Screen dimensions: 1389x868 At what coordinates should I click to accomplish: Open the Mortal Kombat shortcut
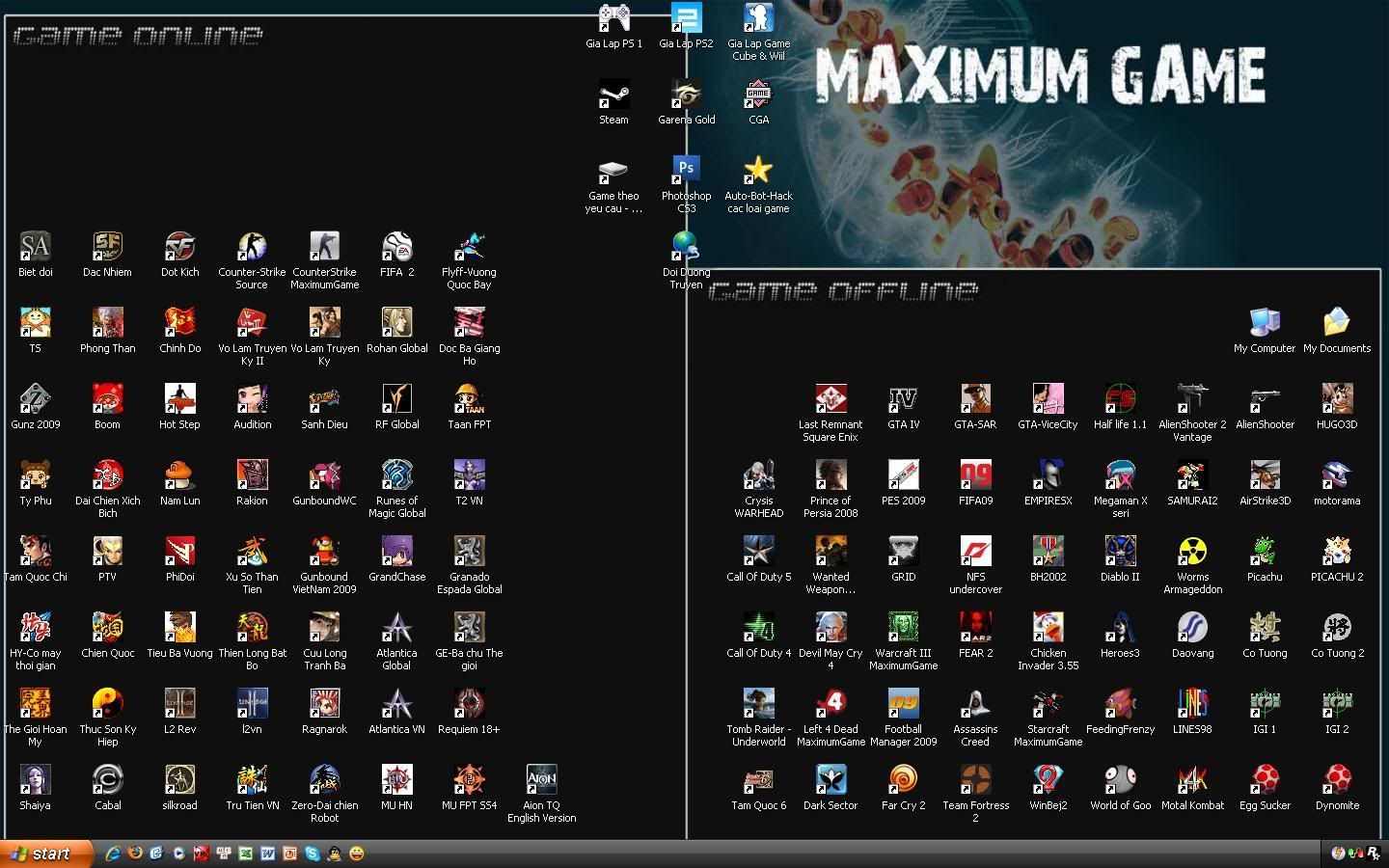point(1192,780)
